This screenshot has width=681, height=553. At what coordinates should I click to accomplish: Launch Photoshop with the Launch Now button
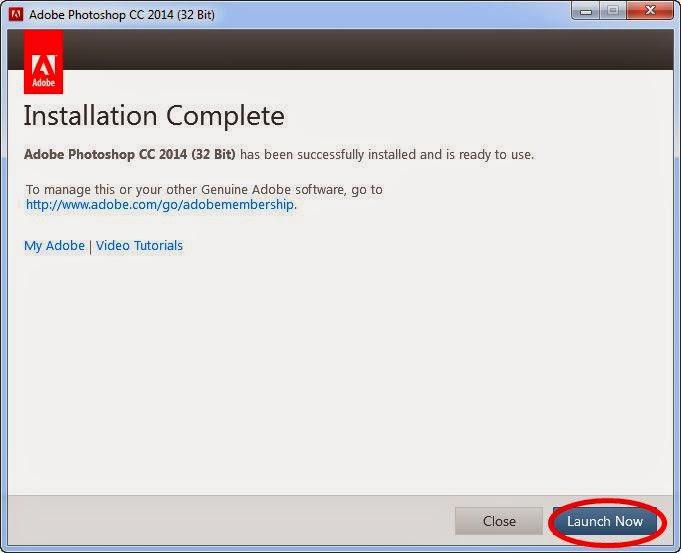pyautogui.click(x=605, y=521)
